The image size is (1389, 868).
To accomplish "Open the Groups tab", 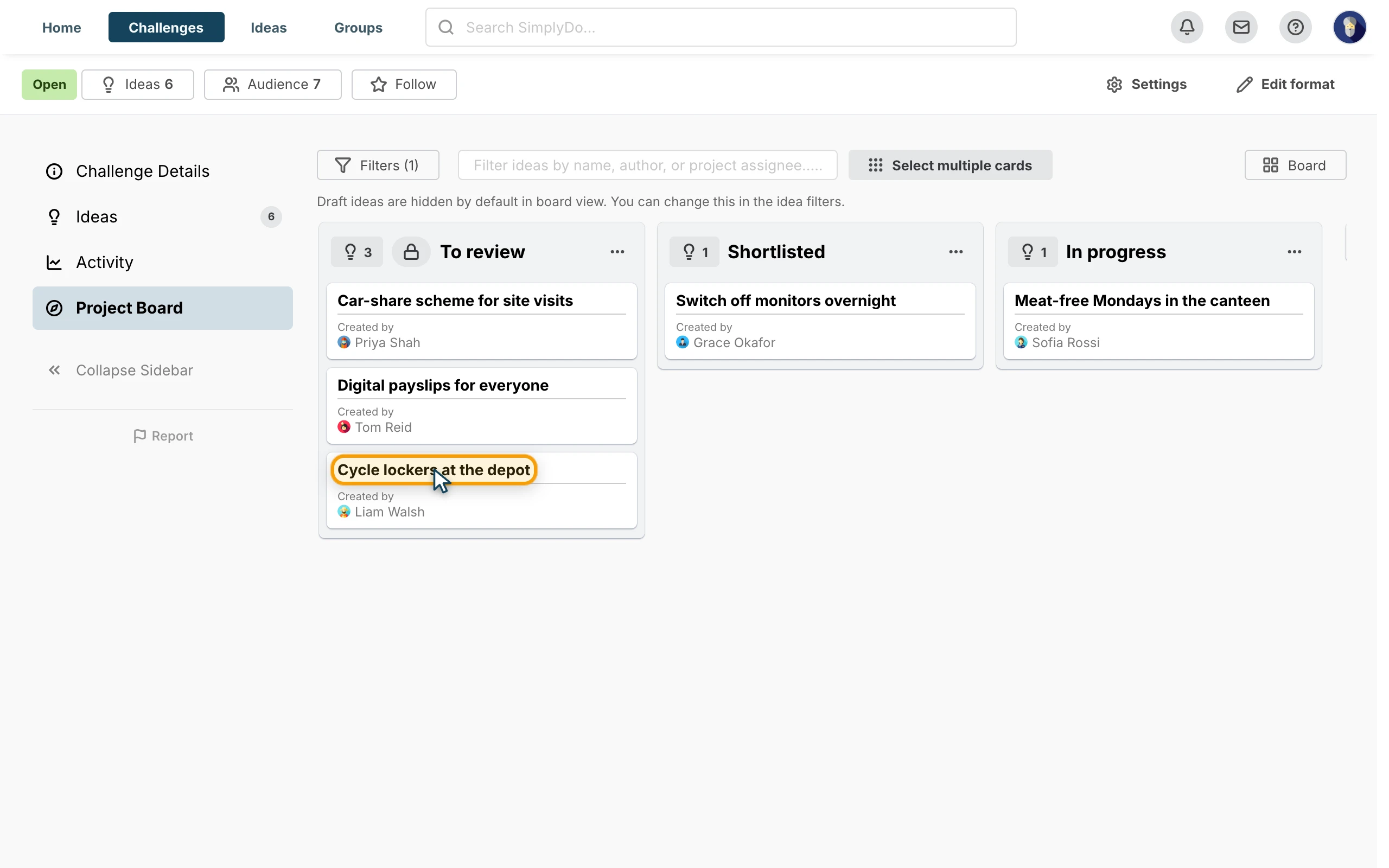I will click(x=358, y=27).
